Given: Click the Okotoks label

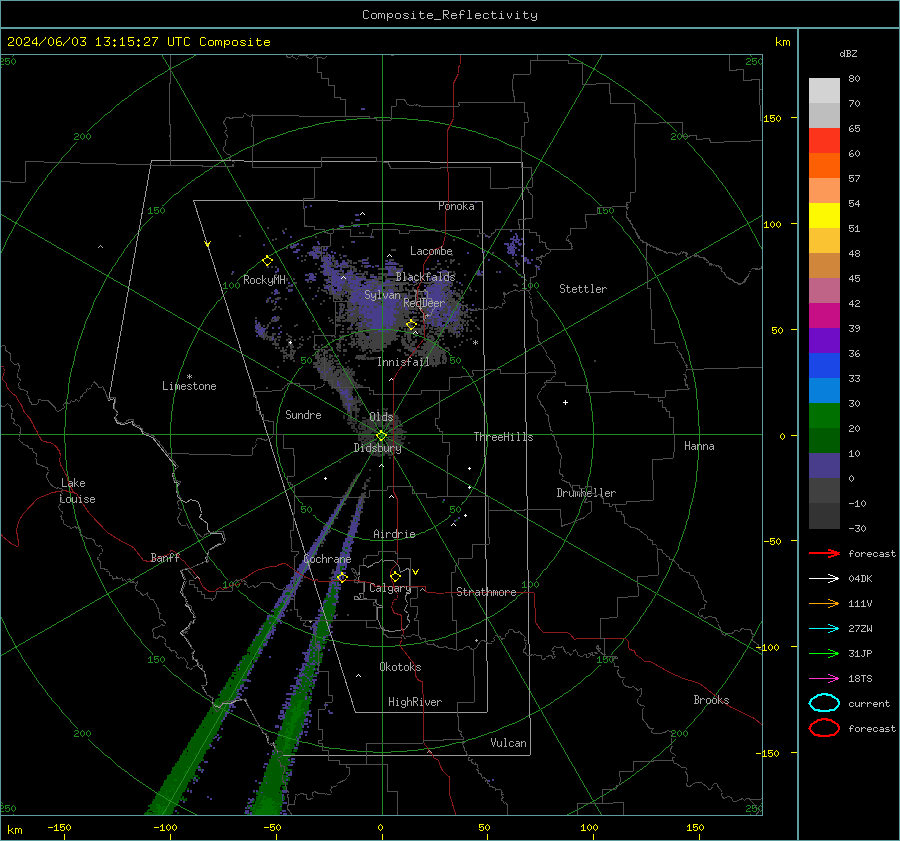Looking at the screenshot, I should pyautogui.click(x=400, y=667).
